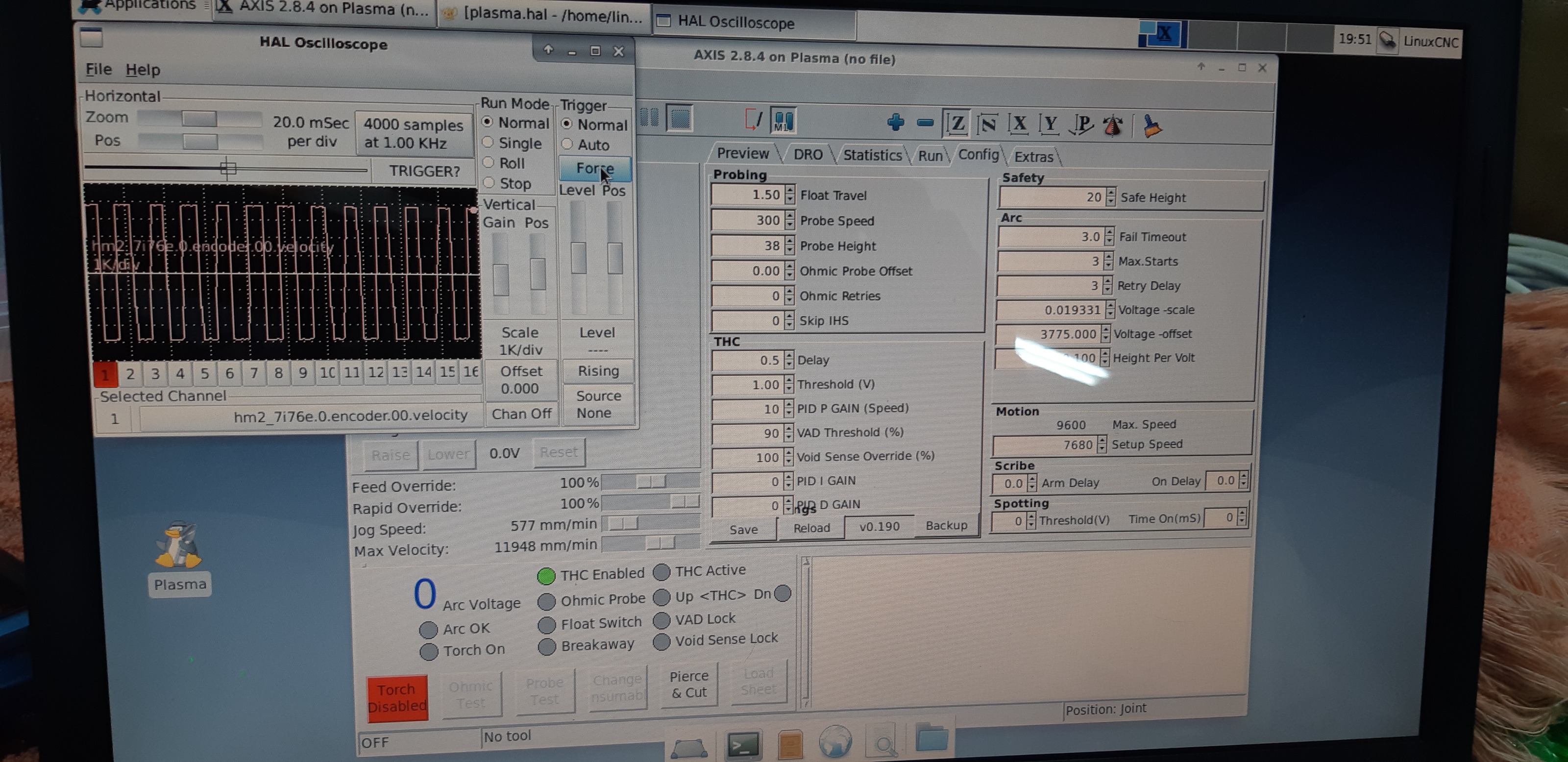Image resolution: width=1568 pixels, height=762 pixels.
Task: Select the Z top view icon
Action: (x=957, y=123)
